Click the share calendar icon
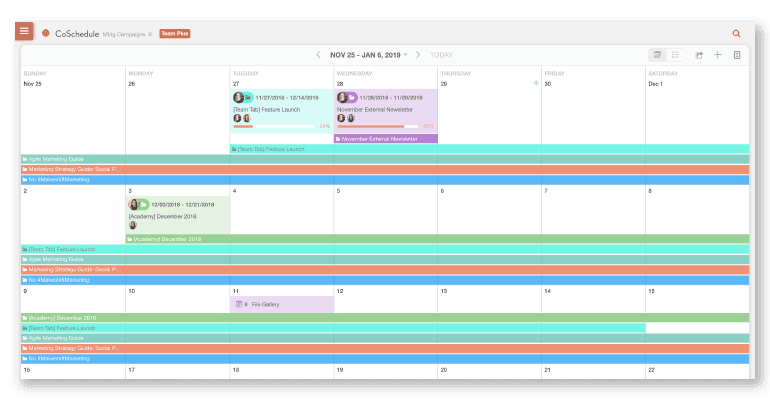The height and width of the screenshot is (410, 770). pos(700,55)
